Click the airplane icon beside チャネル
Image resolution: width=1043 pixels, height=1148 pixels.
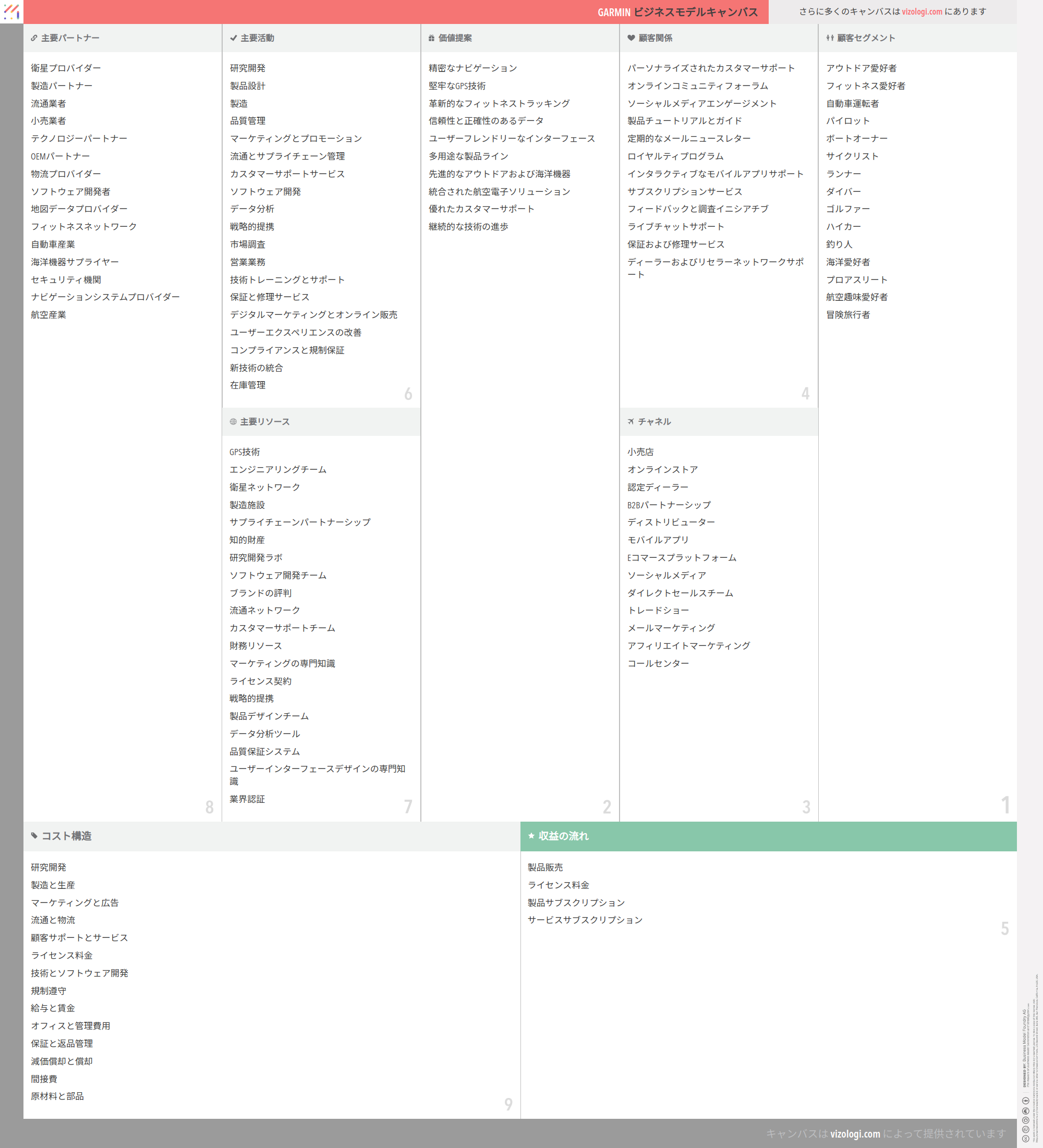(x=630, y=422)
